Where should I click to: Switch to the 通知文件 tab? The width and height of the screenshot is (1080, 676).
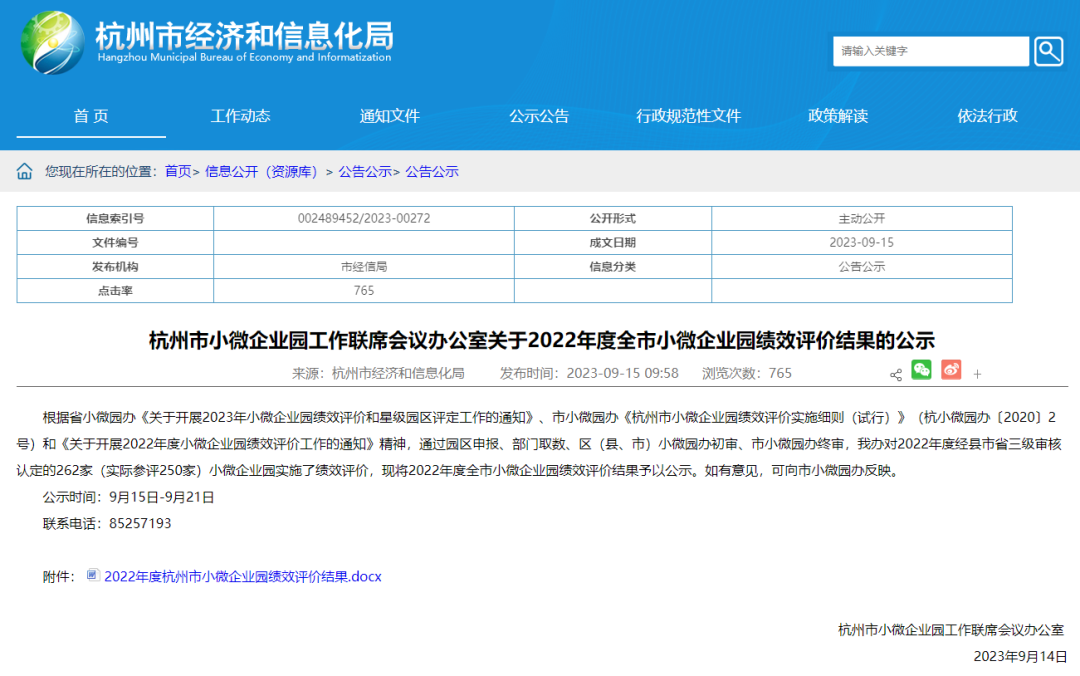pyautogui.click(x=390, y=115)
